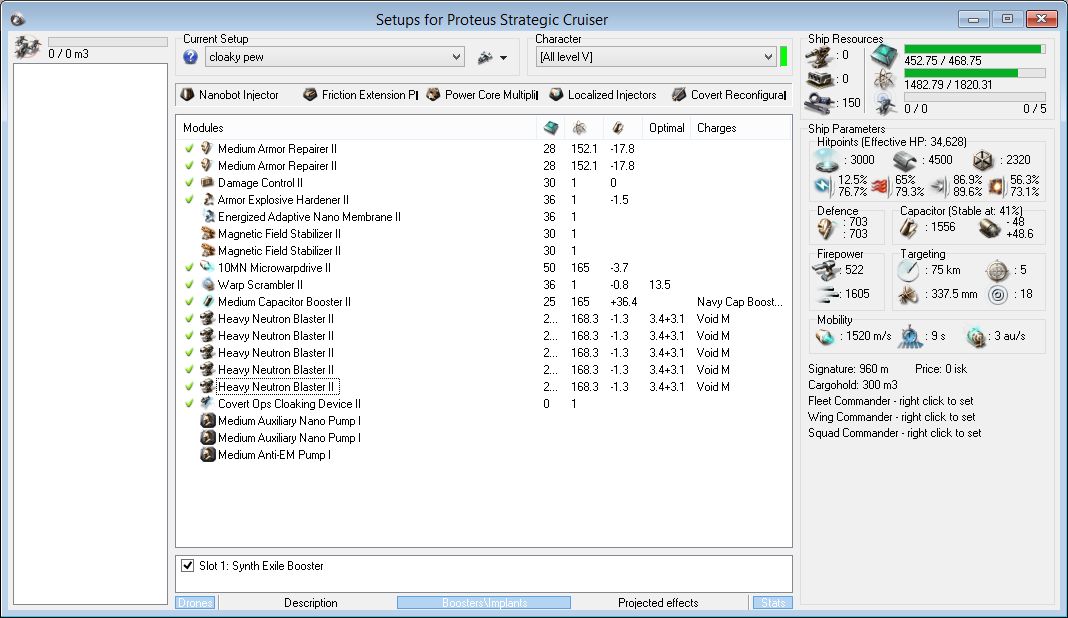This screenshot has width=1068, height=618.
Task: Click the ship cargo icon in left panel
Action: [x=28, y=47]
